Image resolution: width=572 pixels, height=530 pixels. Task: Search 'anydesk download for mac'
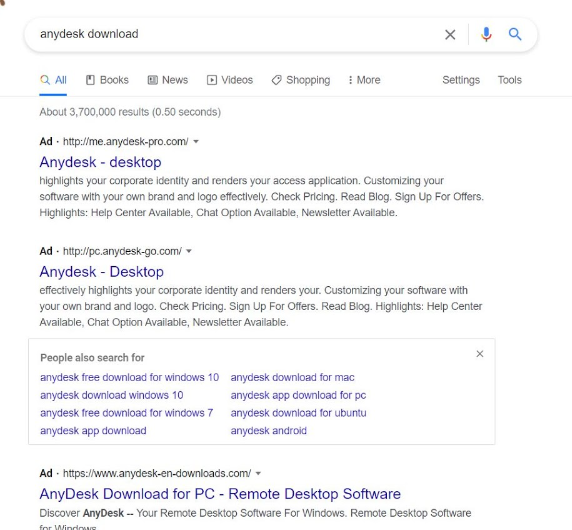click(x=292, y=377)
